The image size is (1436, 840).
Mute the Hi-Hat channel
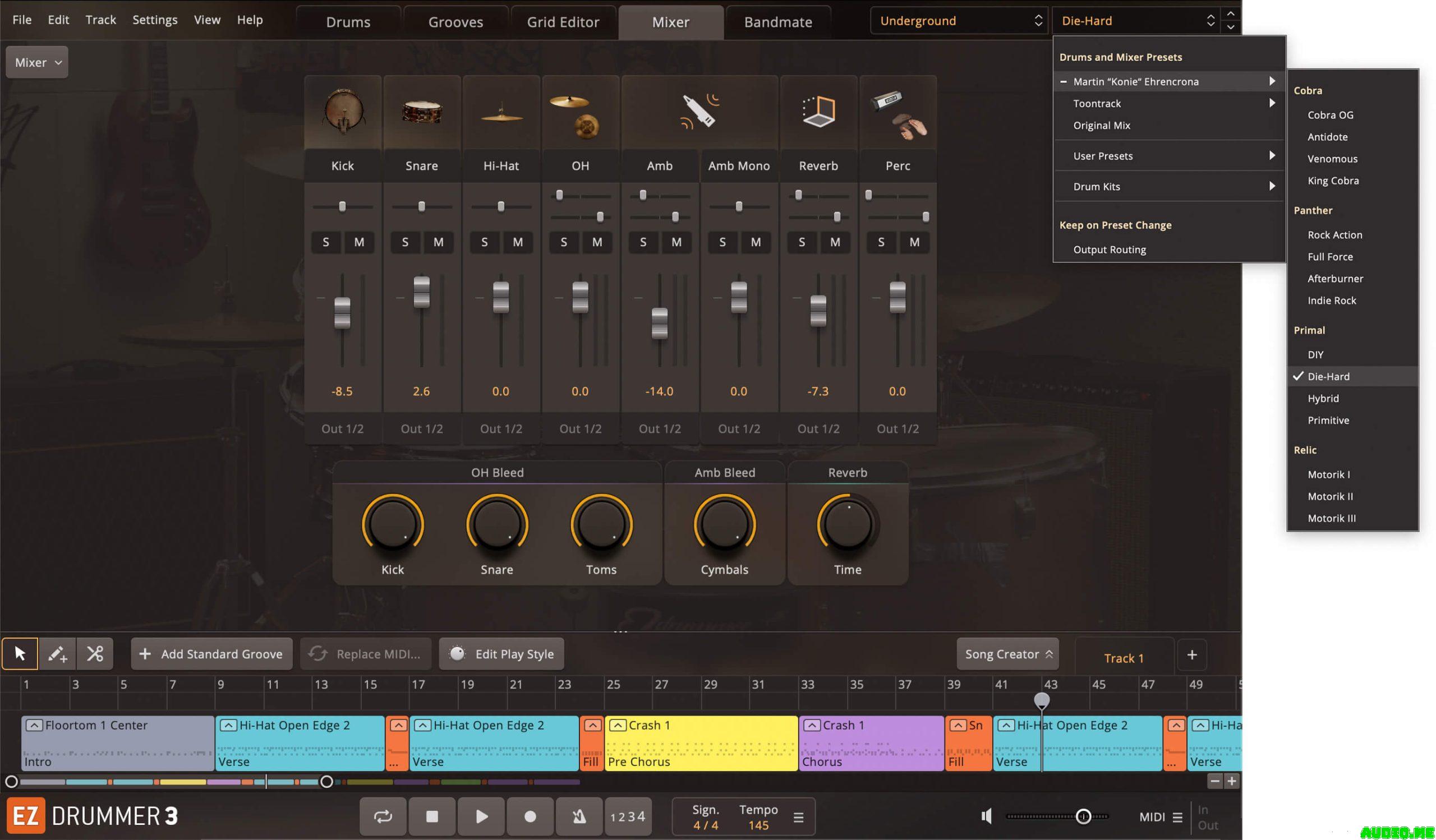[517, 242]
